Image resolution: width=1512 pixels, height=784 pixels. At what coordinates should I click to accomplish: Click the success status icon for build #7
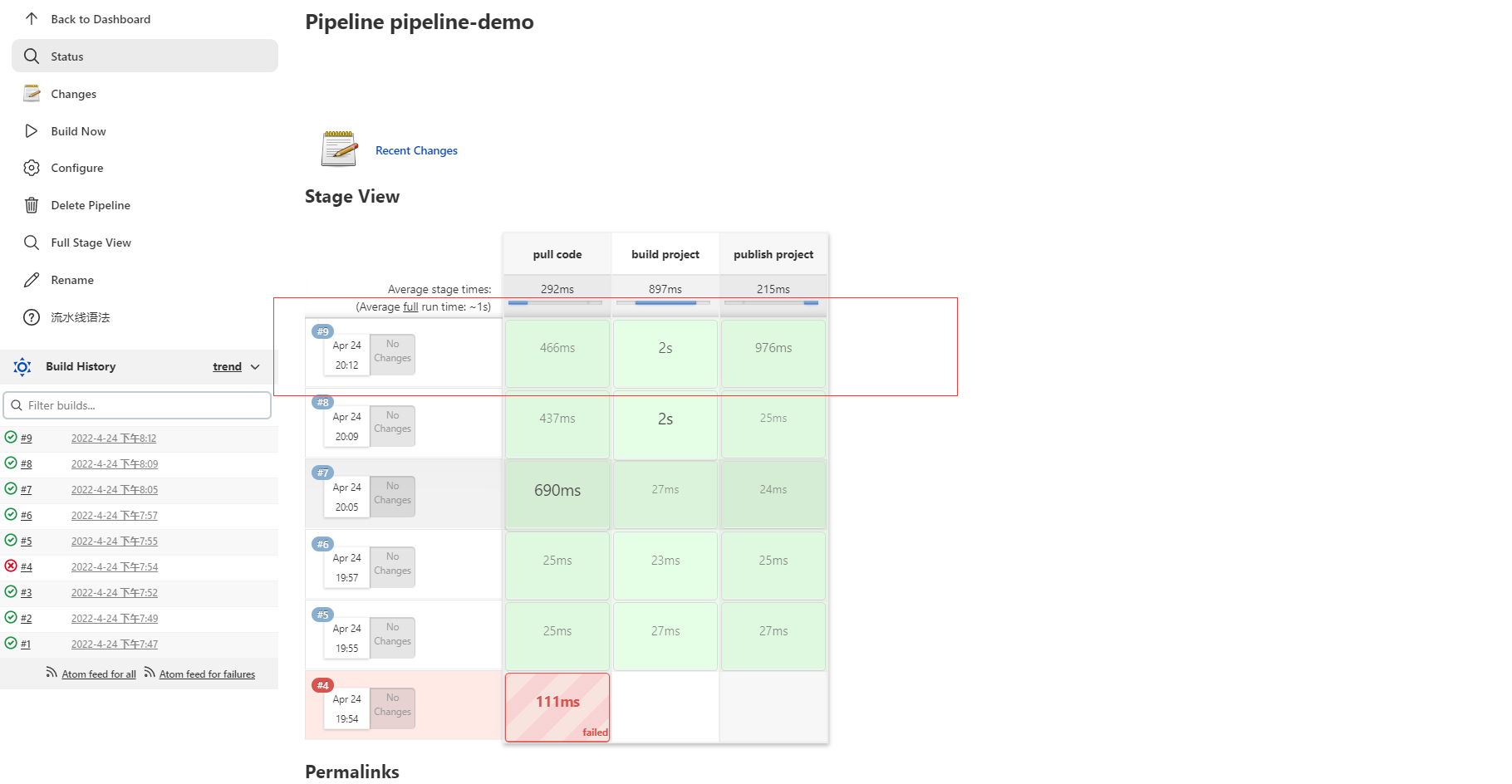11,488
